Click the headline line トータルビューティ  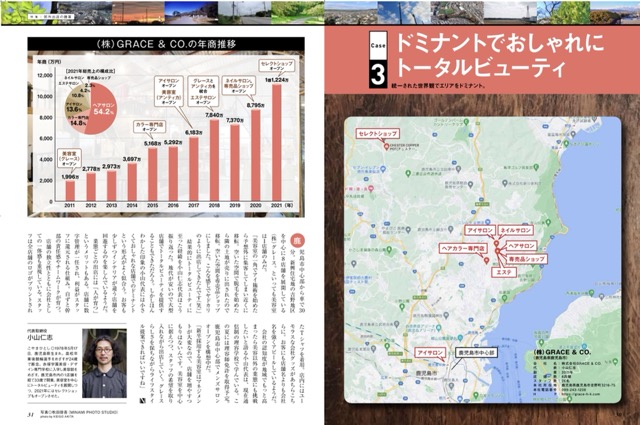[480, 68]
